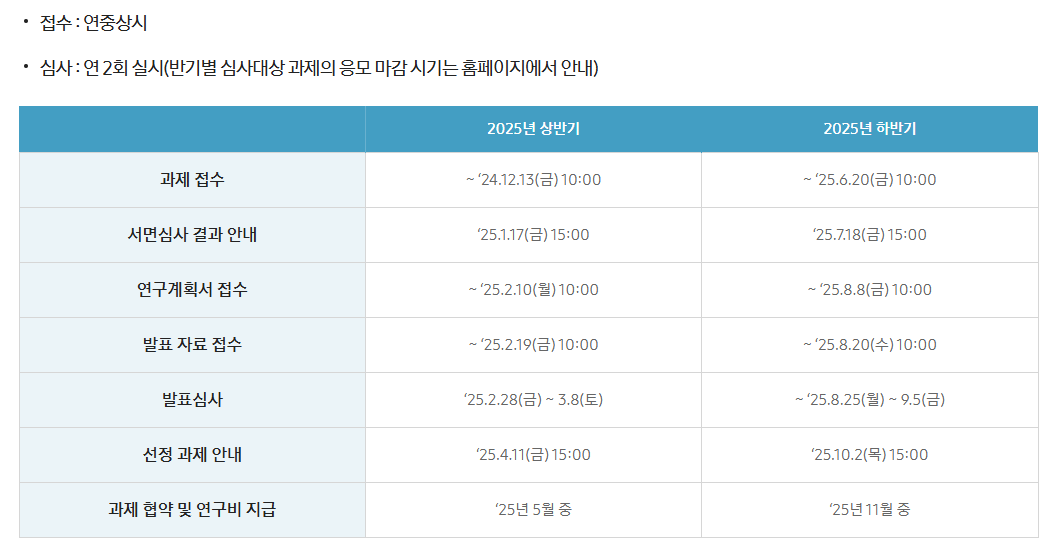Click the 접수 : 연중상시 bullet text

click(93, 23)
